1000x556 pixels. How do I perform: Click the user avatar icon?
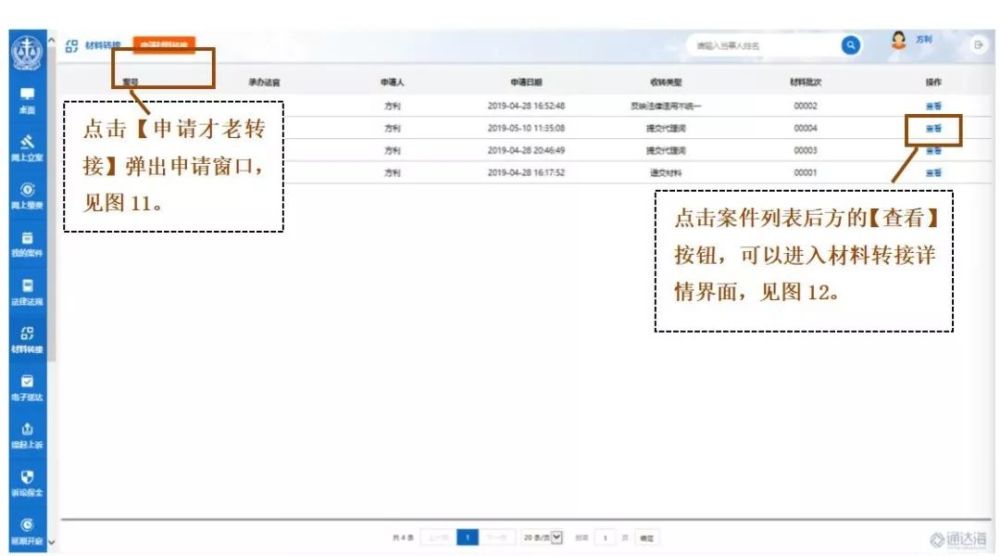(899, 40)
